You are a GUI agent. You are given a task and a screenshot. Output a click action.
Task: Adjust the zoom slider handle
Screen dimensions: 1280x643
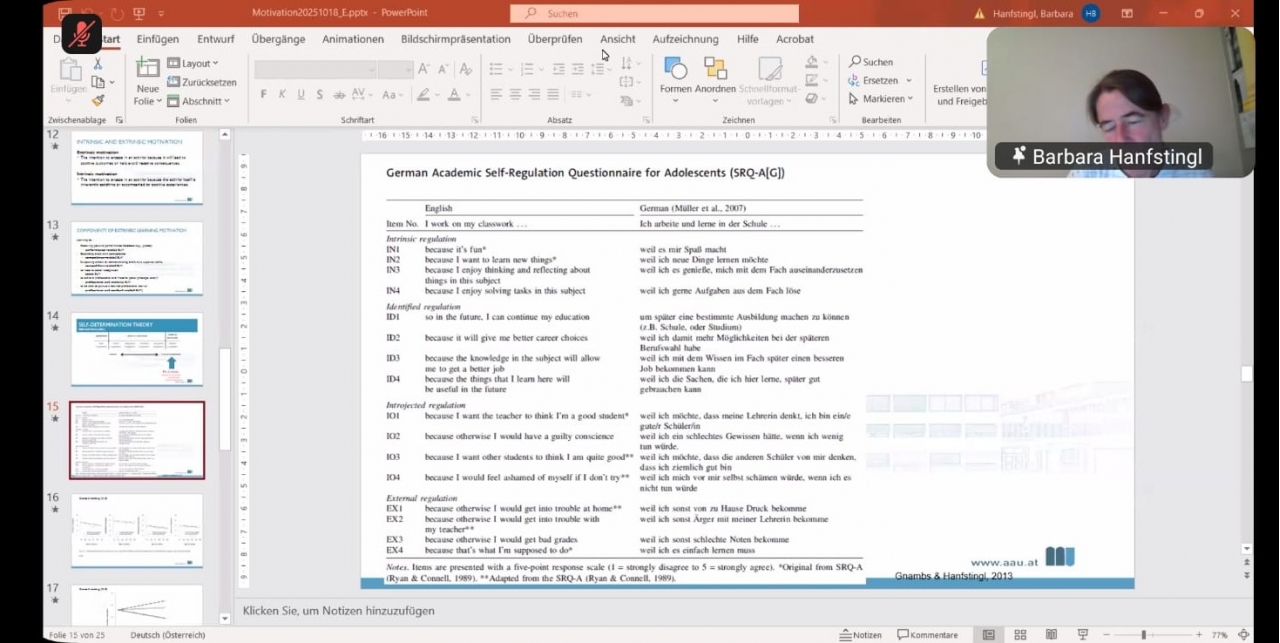(x=1143, y=635)
